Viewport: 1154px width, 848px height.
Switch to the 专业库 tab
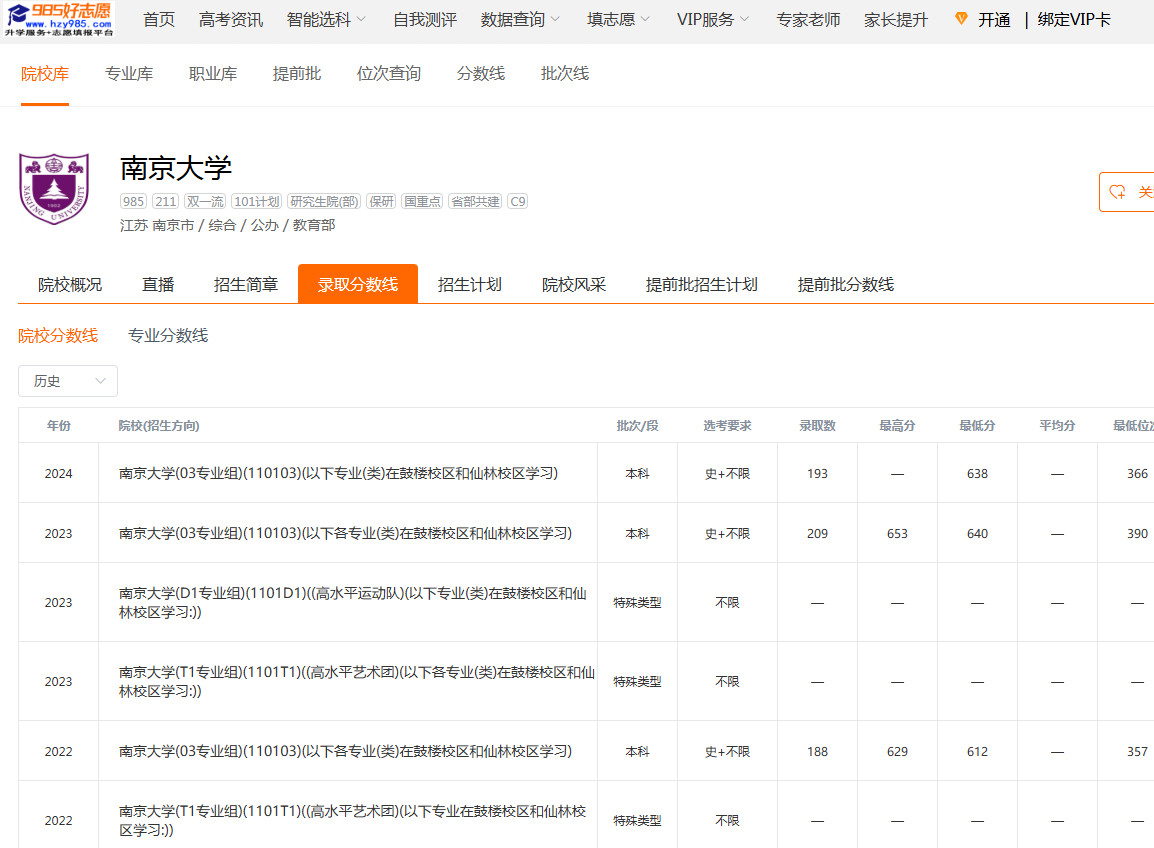(x=129, y=74)
